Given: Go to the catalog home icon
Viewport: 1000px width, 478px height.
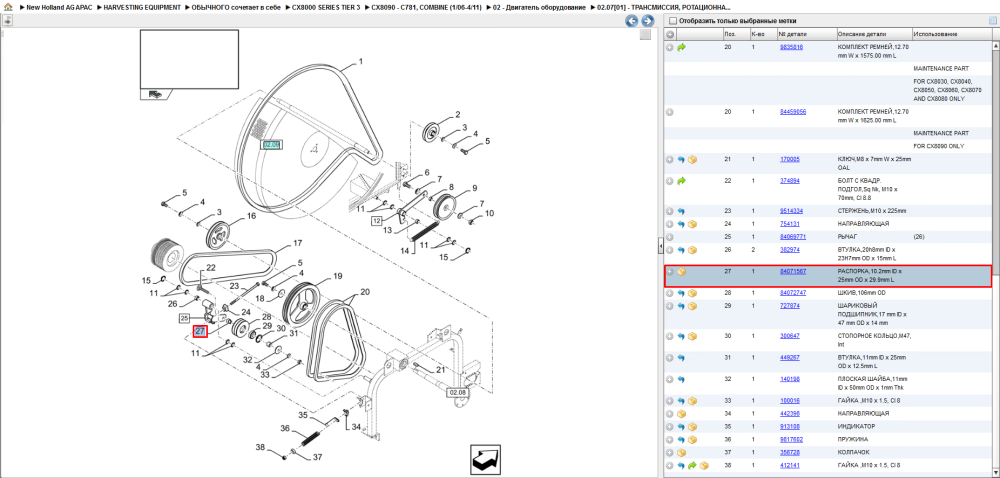Looking at the screenshot, I should [8, 6].
